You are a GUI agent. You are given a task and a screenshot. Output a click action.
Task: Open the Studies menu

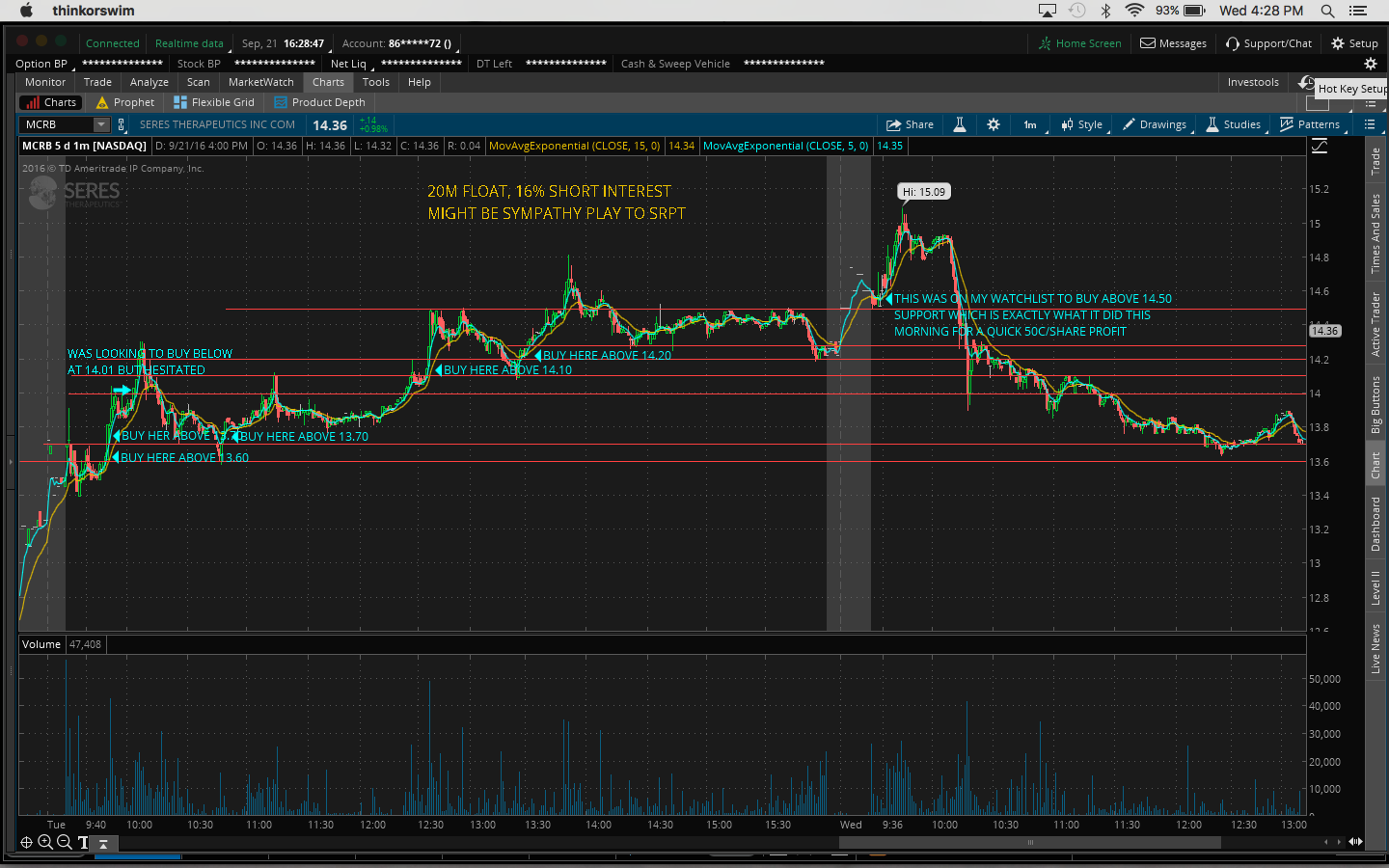pyautogui.click(x=1234, y=124)
